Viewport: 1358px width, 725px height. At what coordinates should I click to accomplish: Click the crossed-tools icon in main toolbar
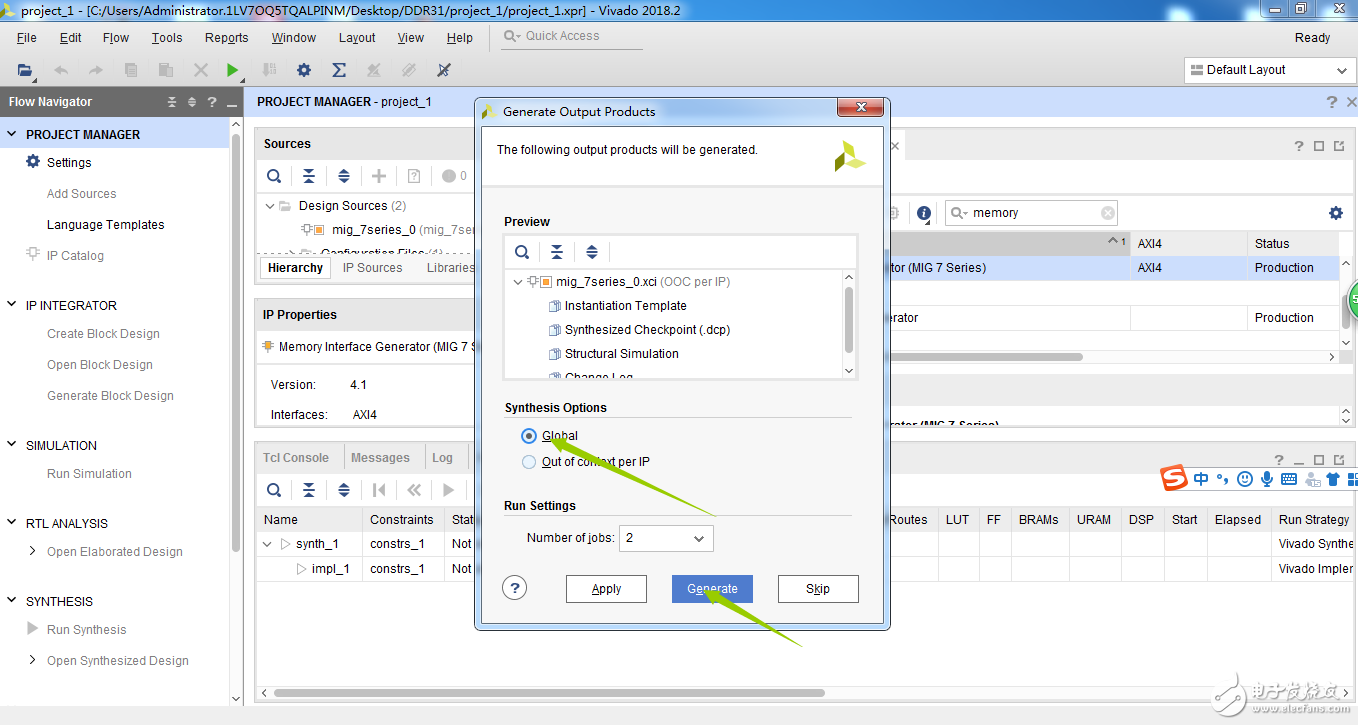click(444, 70)
